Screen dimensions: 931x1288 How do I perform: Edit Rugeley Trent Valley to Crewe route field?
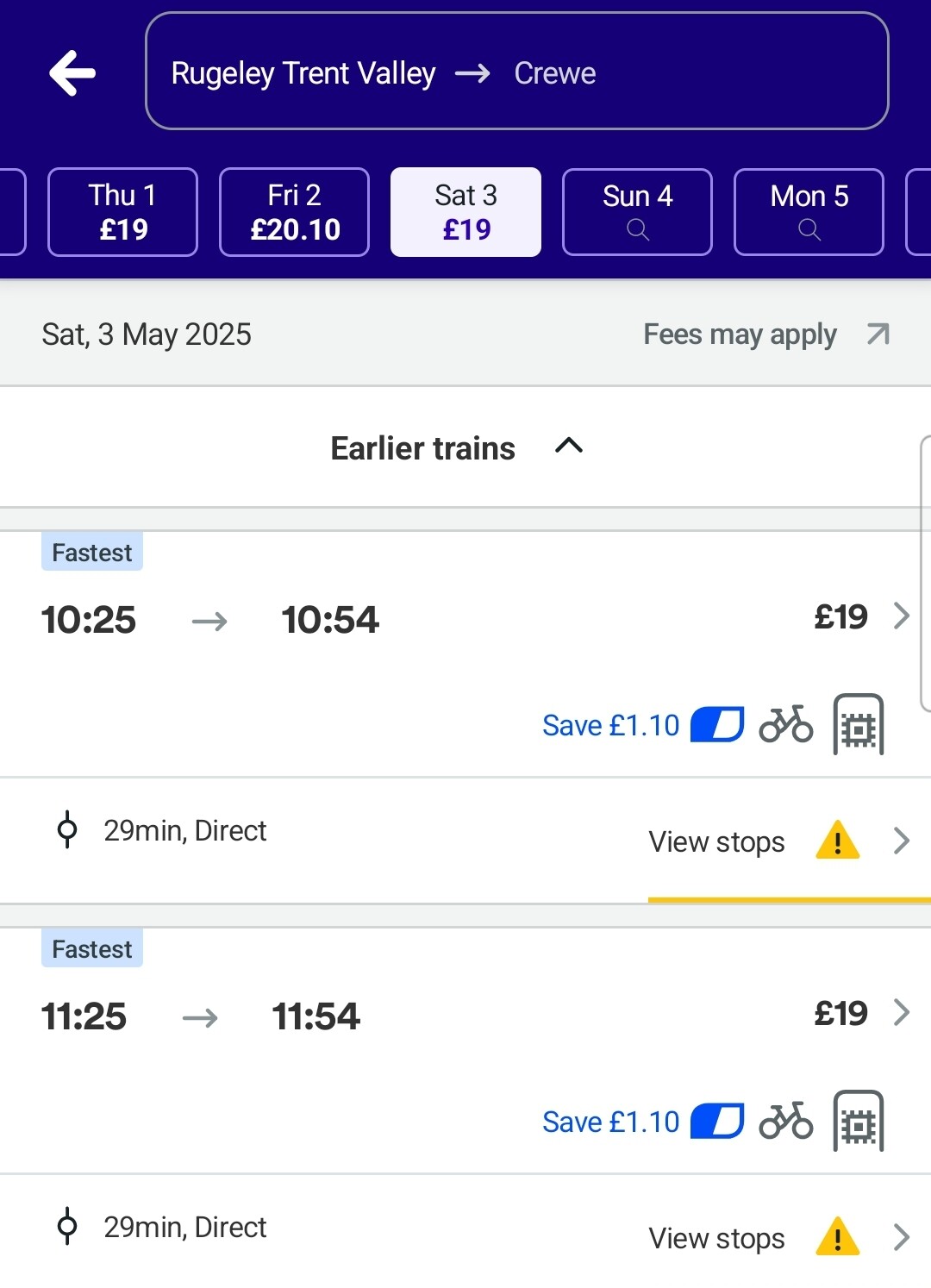(517, 72)
